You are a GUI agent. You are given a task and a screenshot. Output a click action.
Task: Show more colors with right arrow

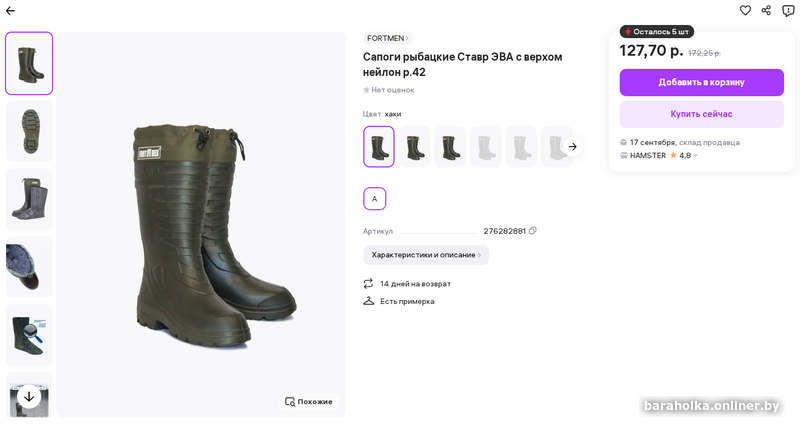(572, 146)
